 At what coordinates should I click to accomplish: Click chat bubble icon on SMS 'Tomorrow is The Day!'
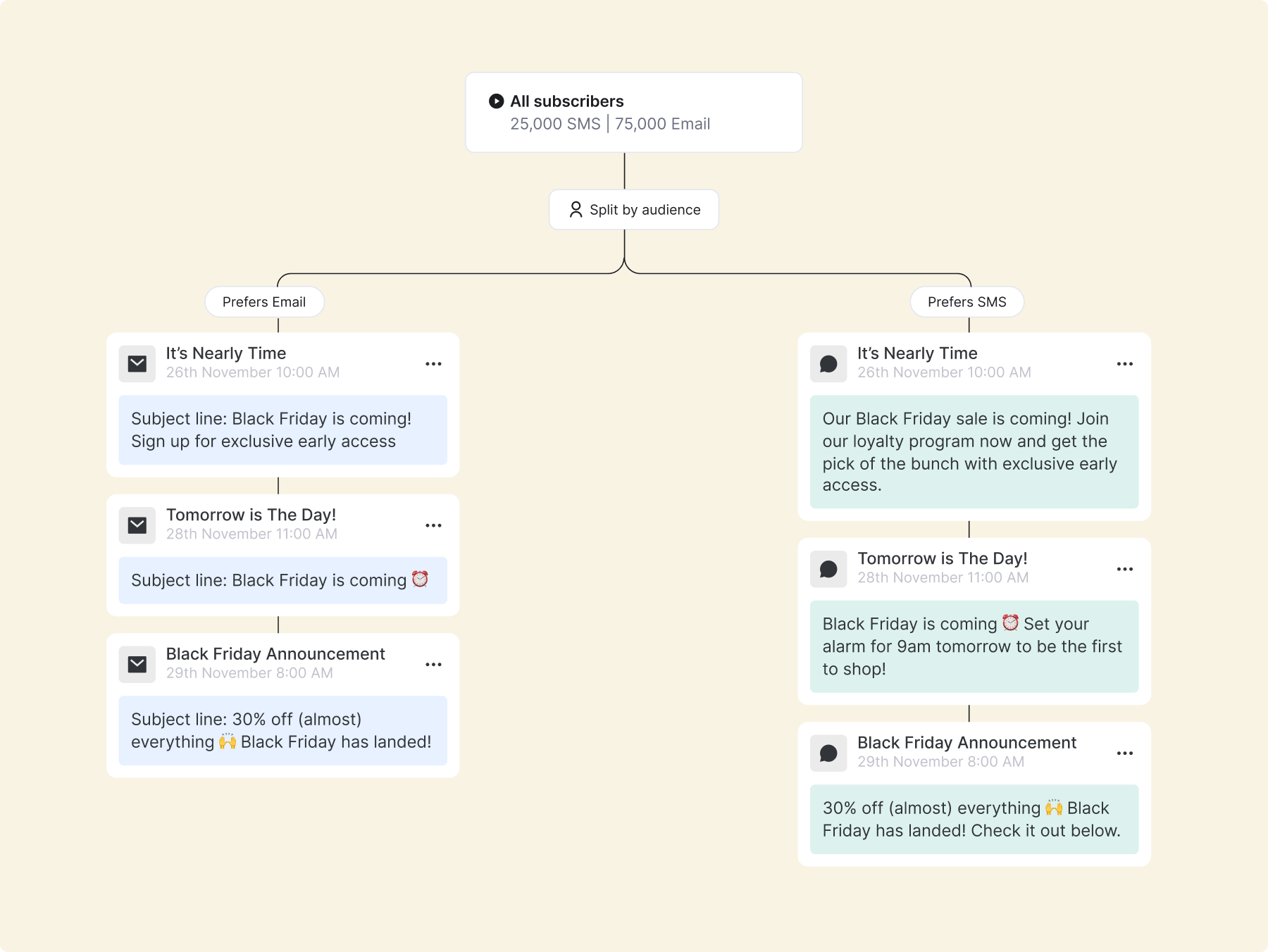click(x=828, y=569)
